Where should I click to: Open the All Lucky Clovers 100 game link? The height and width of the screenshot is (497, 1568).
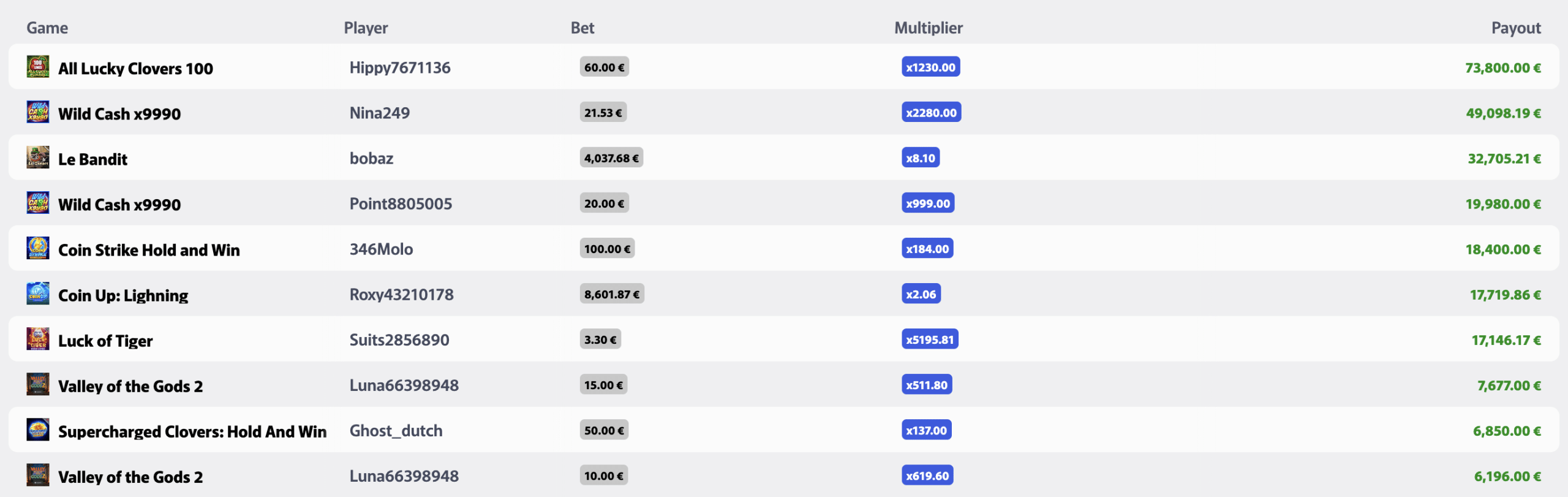tap(135, 68)
